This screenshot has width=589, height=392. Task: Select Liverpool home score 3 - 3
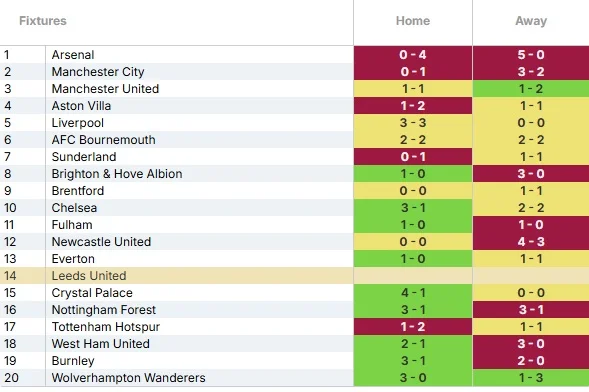click(413, 122)
